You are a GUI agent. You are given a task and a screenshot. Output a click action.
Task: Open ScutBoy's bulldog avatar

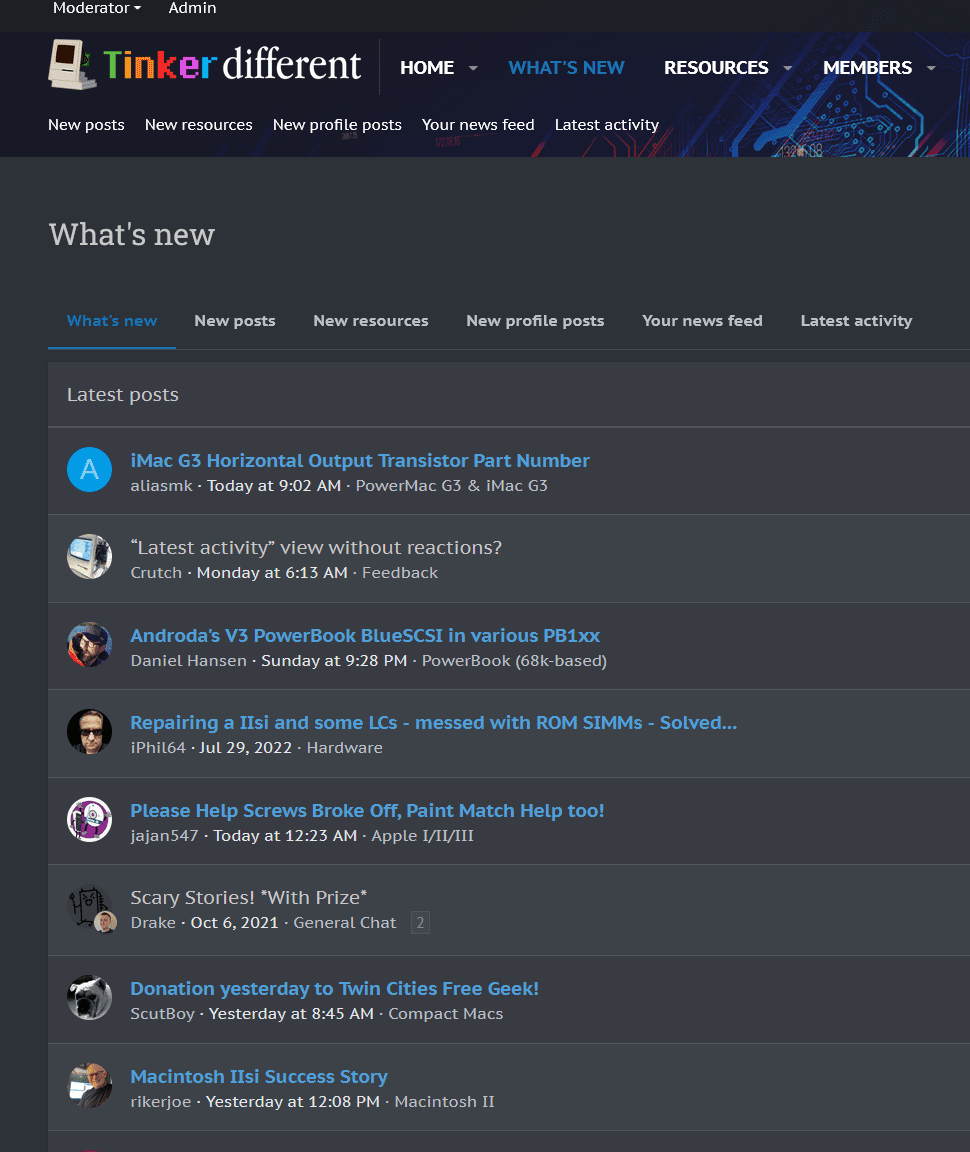point(90,998)
